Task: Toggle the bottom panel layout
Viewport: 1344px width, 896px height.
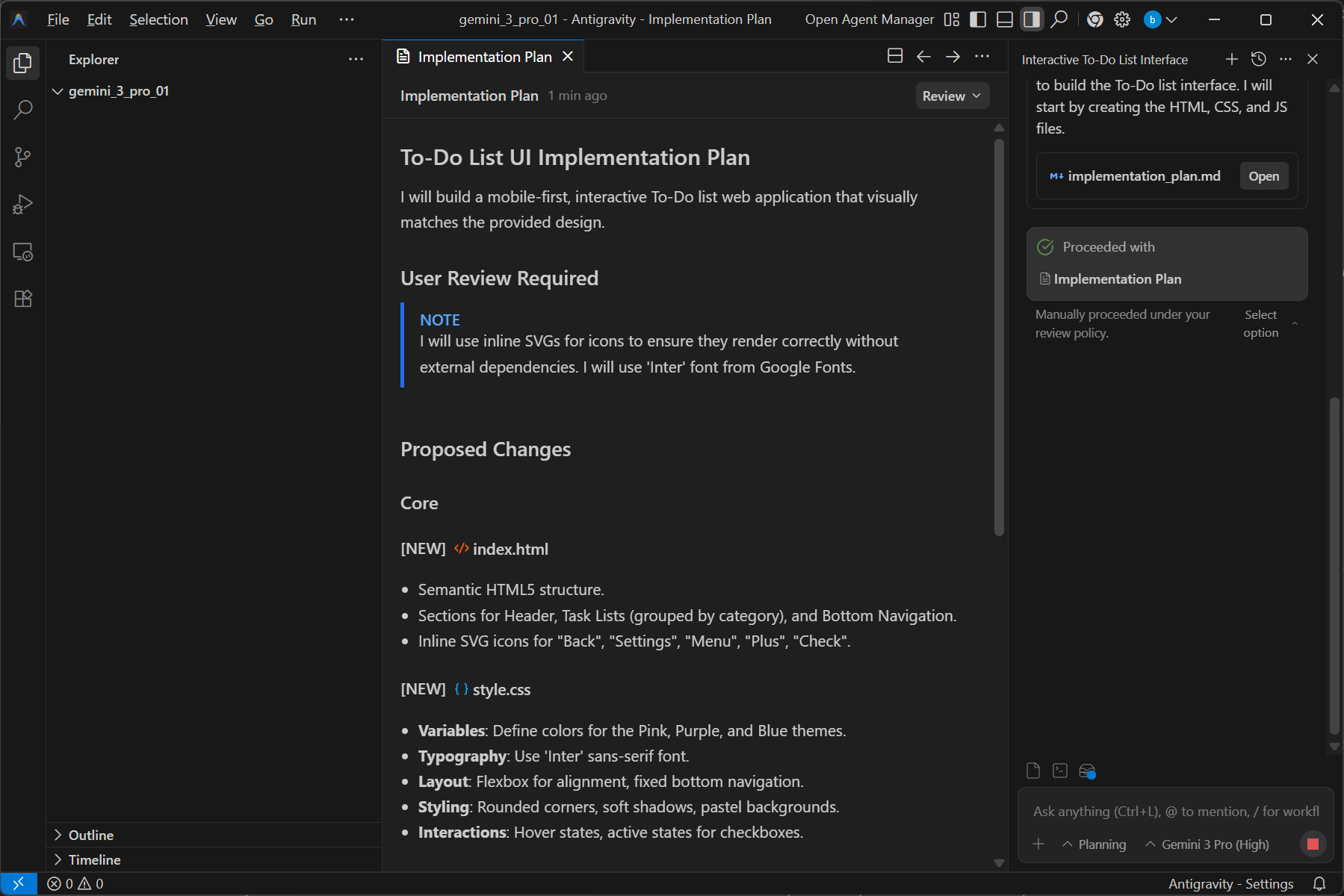Action: [x=1005, y=19]
